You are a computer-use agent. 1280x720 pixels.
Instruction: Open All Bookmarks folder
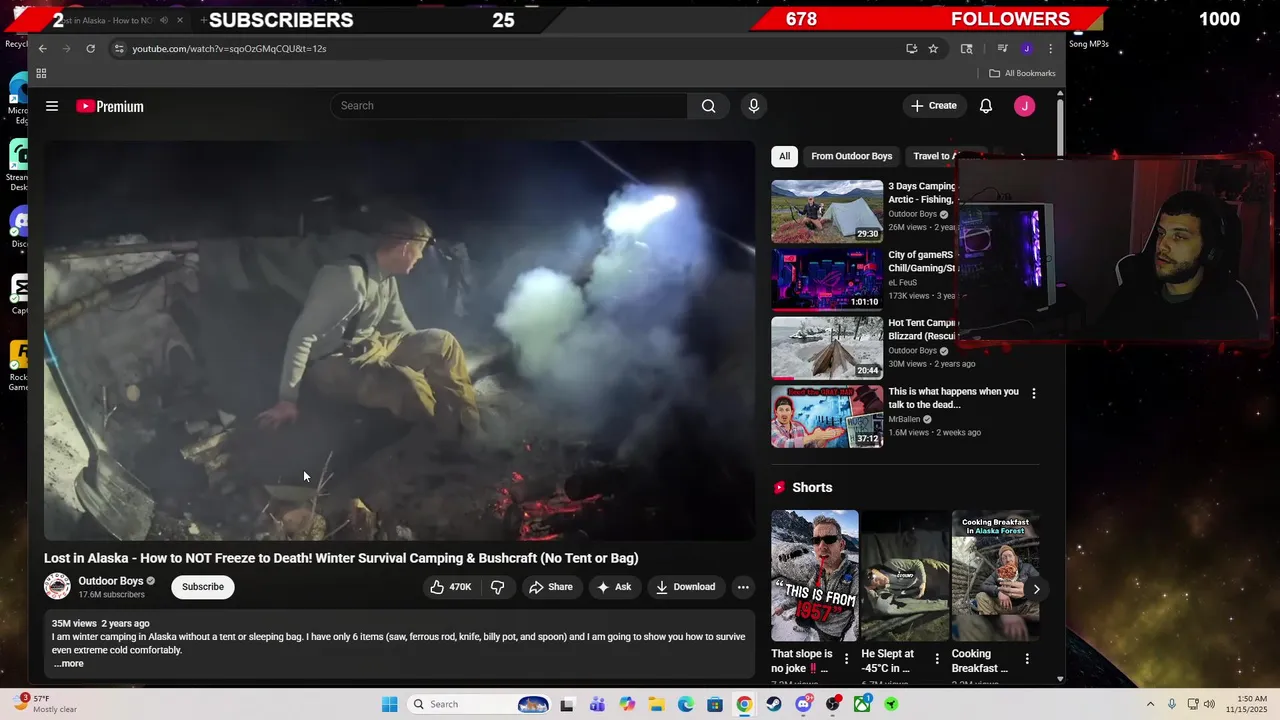[x=1022, y=73]
